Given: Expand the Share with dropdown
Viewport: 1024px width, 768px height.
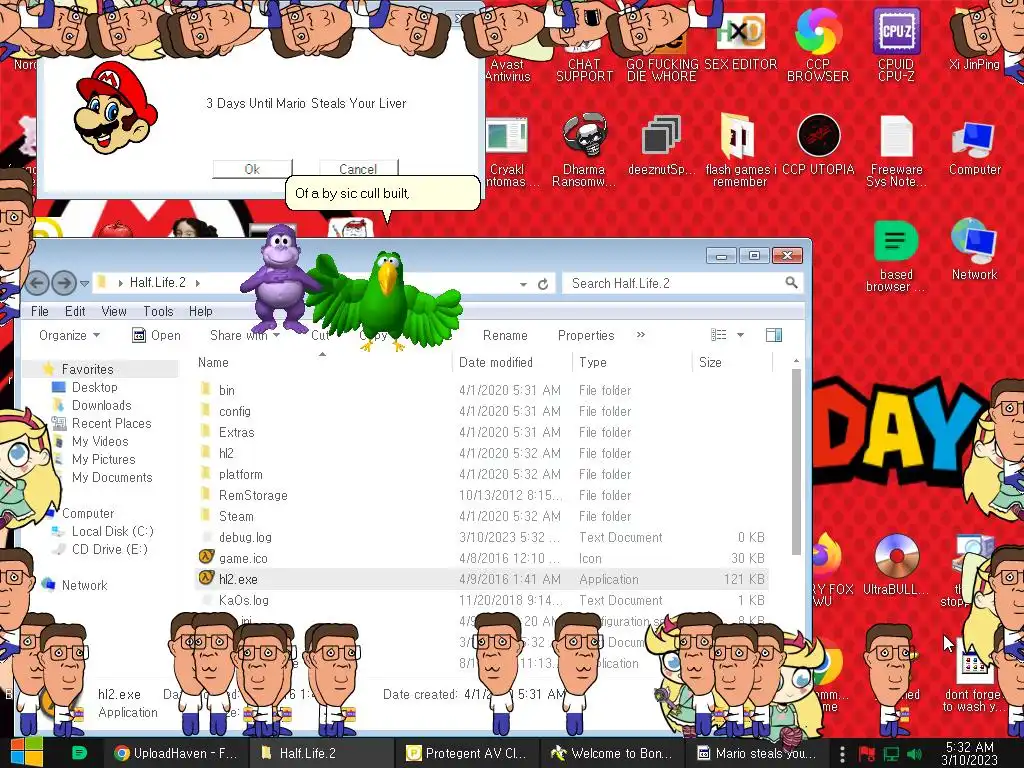Looking at the screenshot, I should 244,335.
